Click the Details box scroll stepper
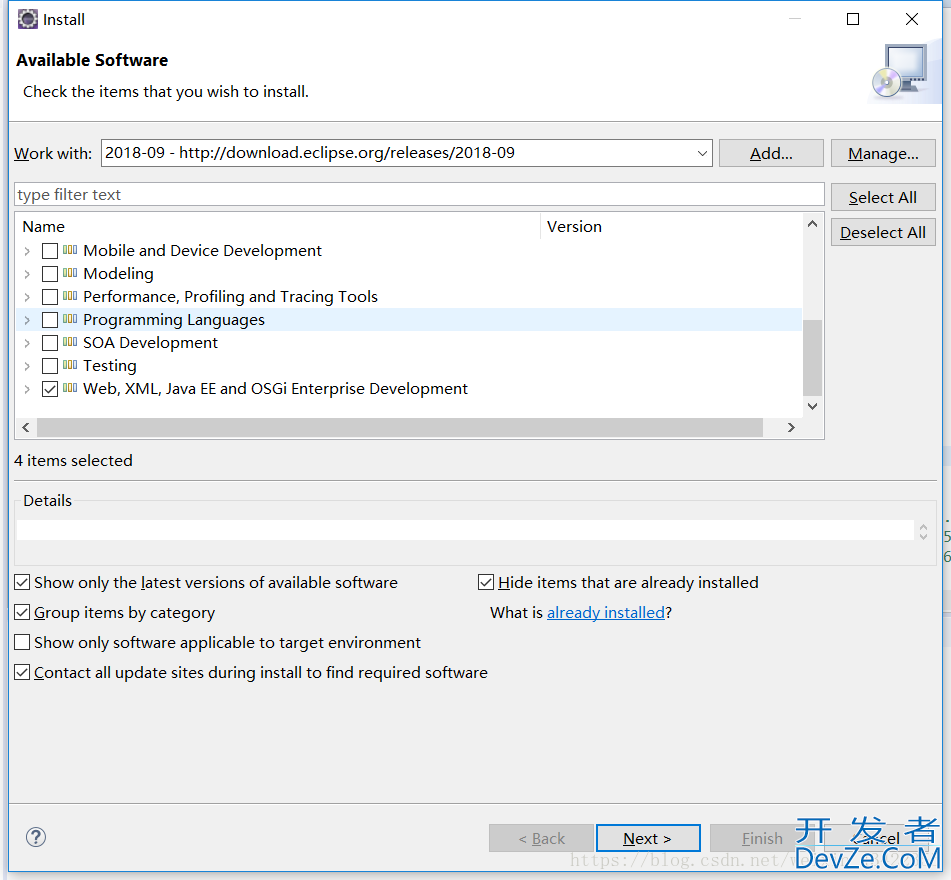The width and height of the screenshot is (951, 880). (x=923, y=532)
